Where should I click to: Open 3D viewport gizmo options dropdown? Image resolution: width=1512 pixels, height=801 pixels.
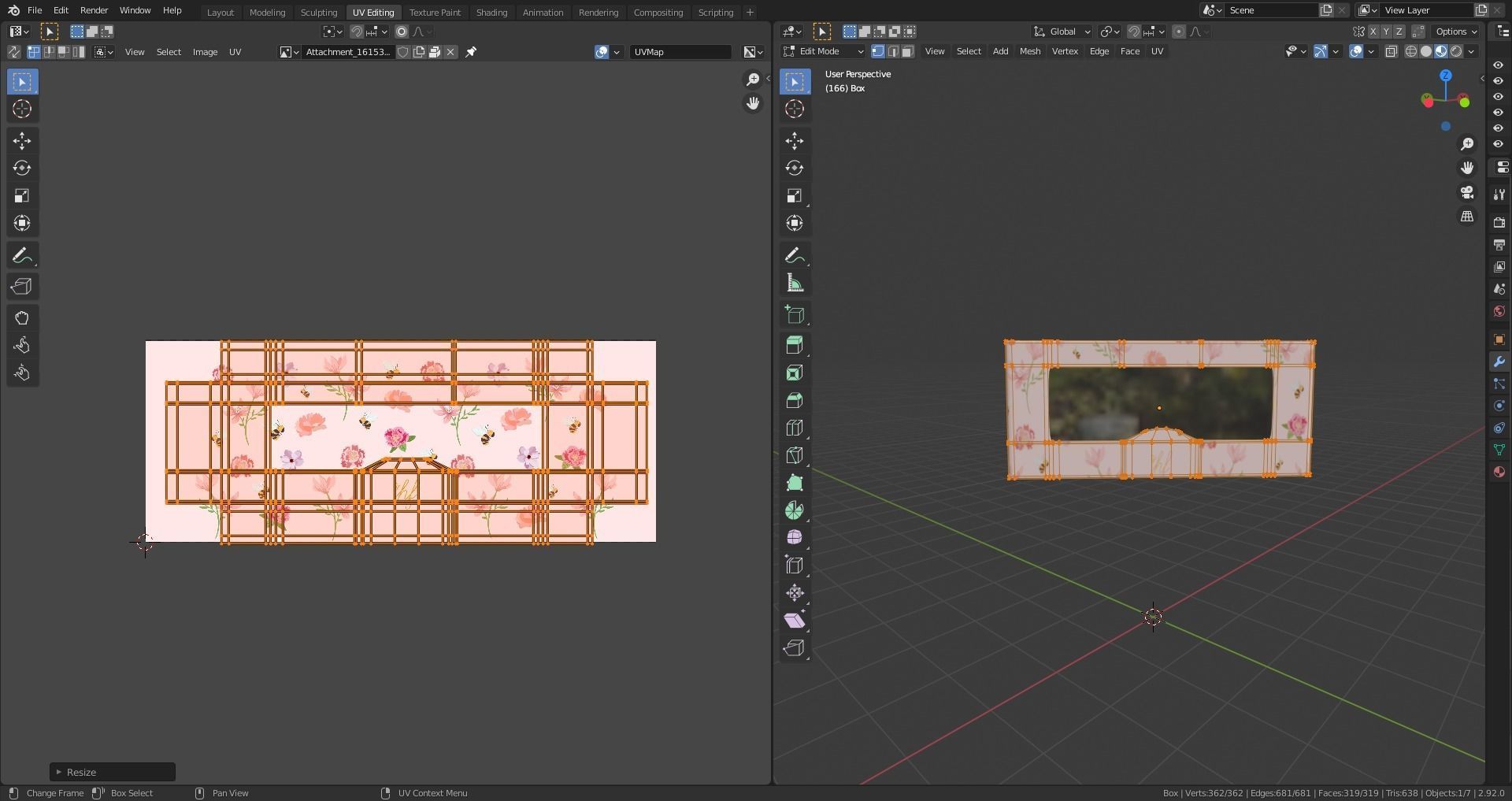click(x=1336, y=51)
